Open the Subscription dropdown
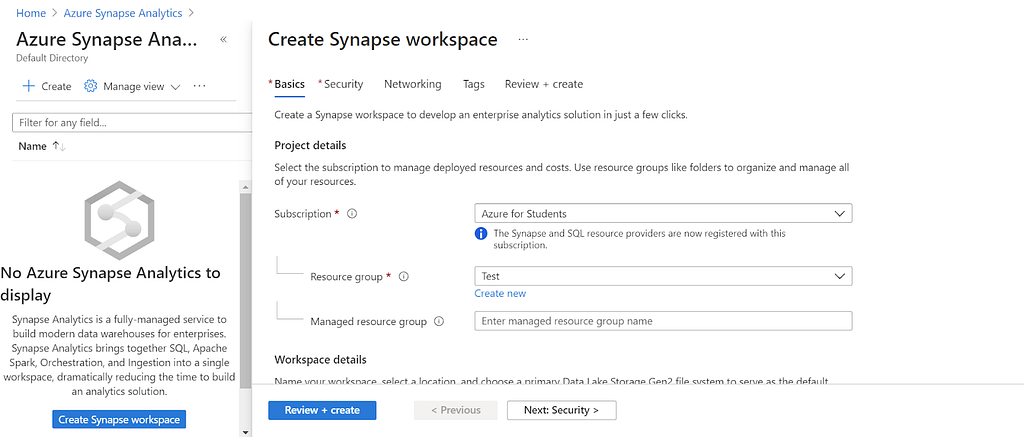1024x437 pixels. pyautogui.click(x=663, y=214)
